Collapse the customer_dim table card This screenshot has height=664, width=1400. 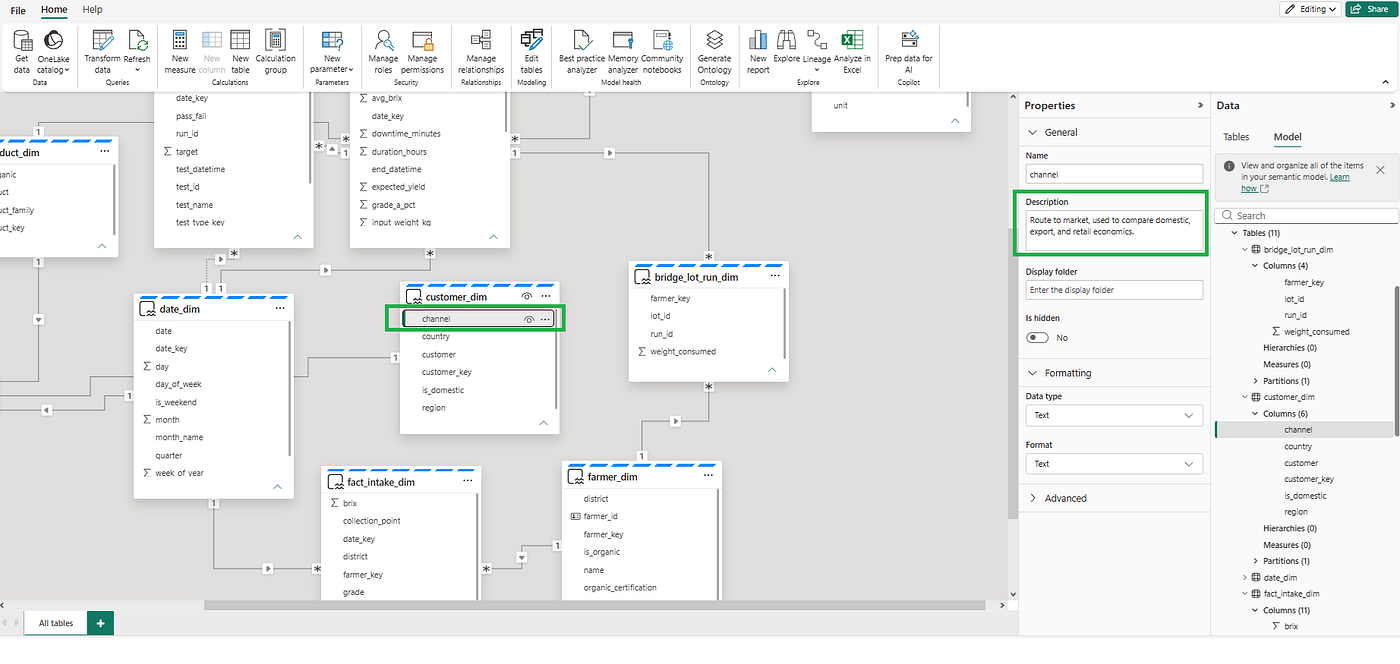pyautogui.click(x=543, y=423)
